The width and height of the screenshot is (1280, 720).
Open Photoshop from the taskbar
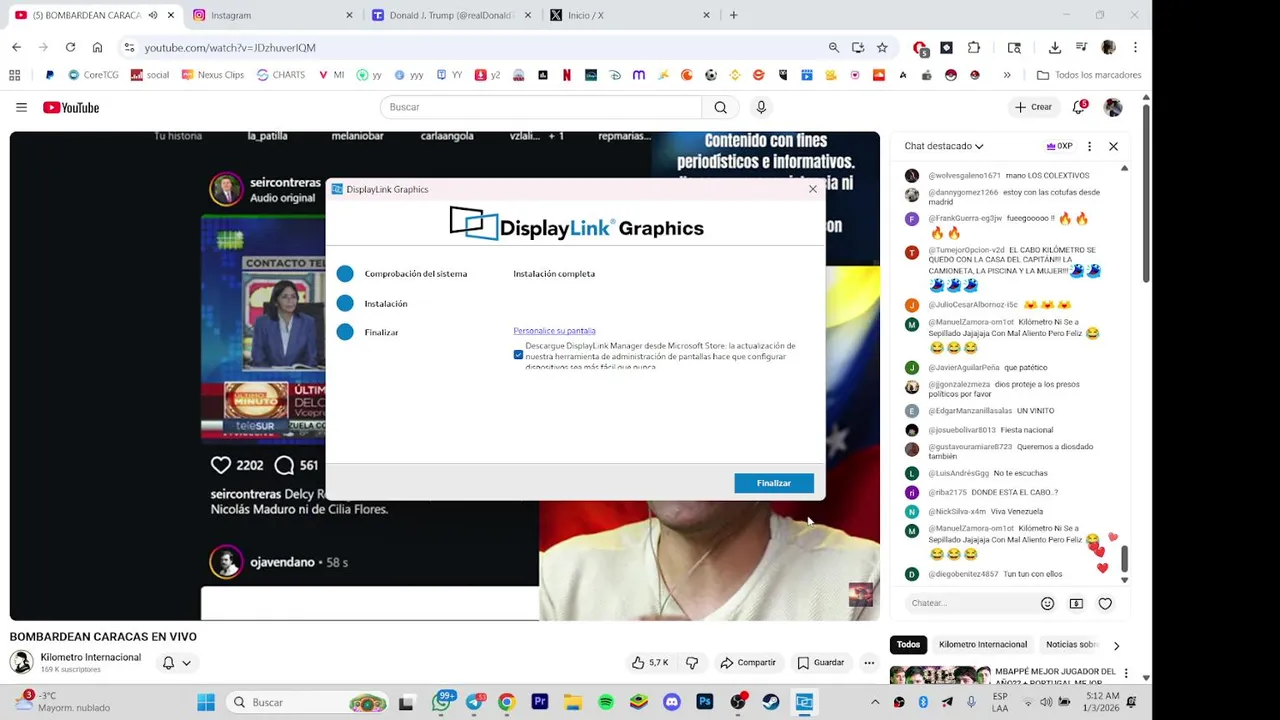(x=705, y=702)
